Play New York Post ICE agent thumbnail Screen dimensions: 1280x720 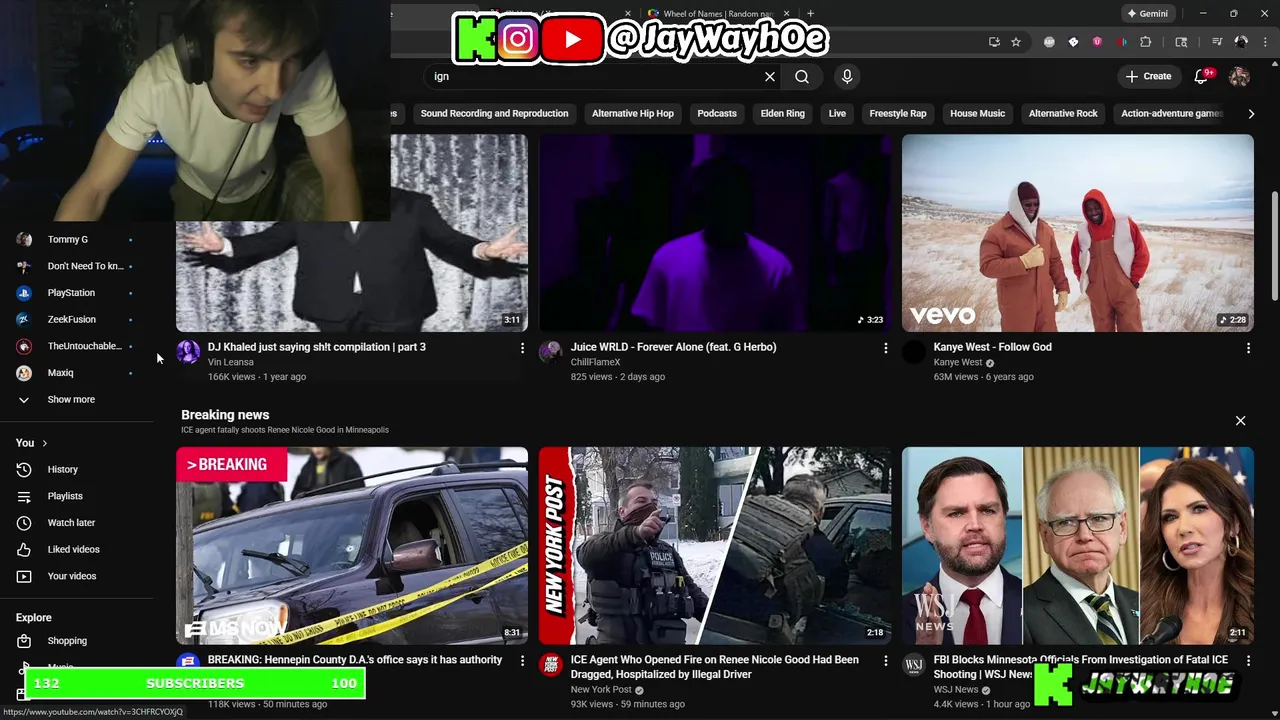pos(715,546)
